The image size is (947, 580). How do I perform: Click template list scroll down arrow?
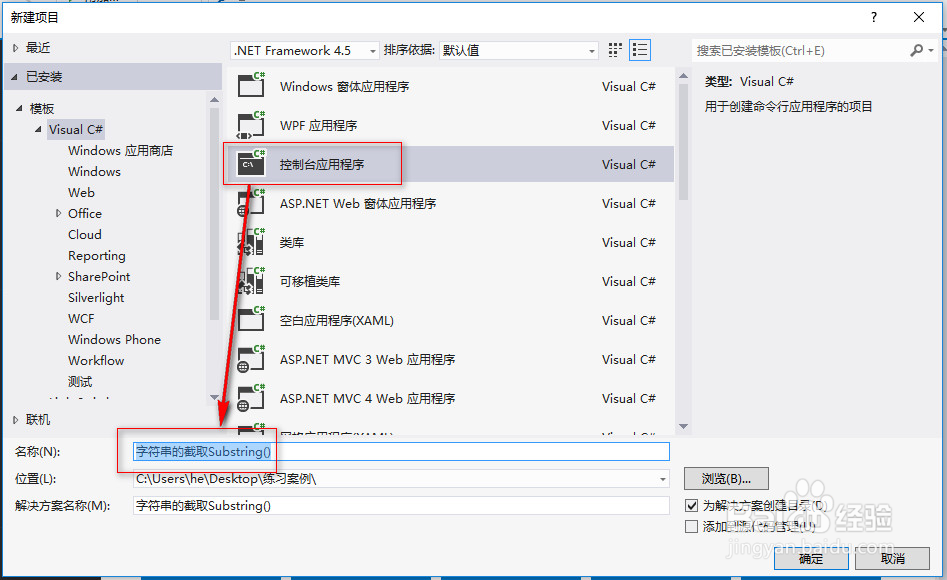tap(683, 427)
